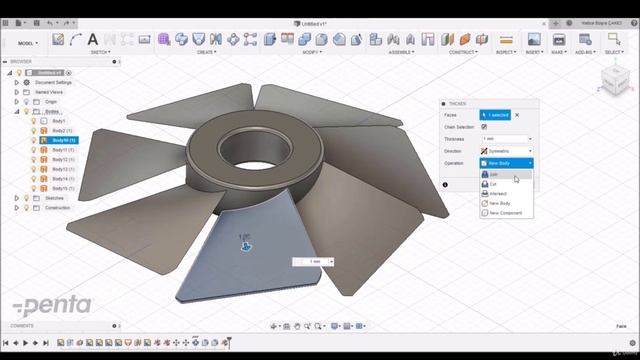The image size is (640, 360).
Task: Click the Save icon in quick access bar
Action: [36, 23]
